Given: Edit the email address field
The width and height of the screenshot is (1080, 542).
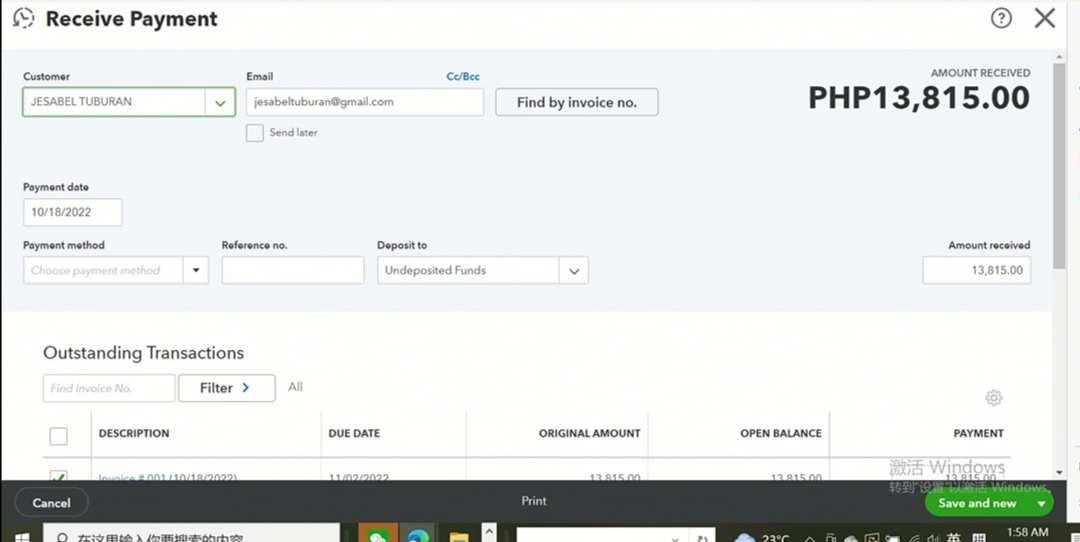Looking at the screenshot, I should pos(365,102).
